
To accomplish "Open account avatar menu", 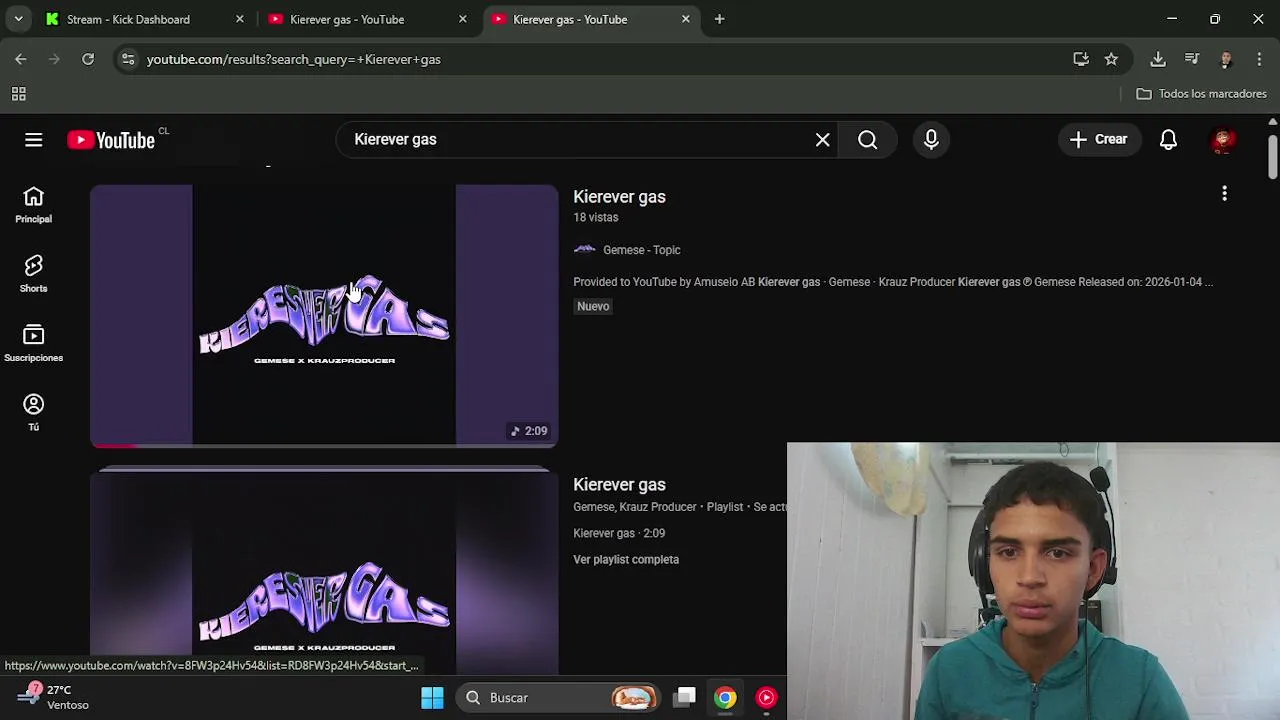I will pos(1222,140).
